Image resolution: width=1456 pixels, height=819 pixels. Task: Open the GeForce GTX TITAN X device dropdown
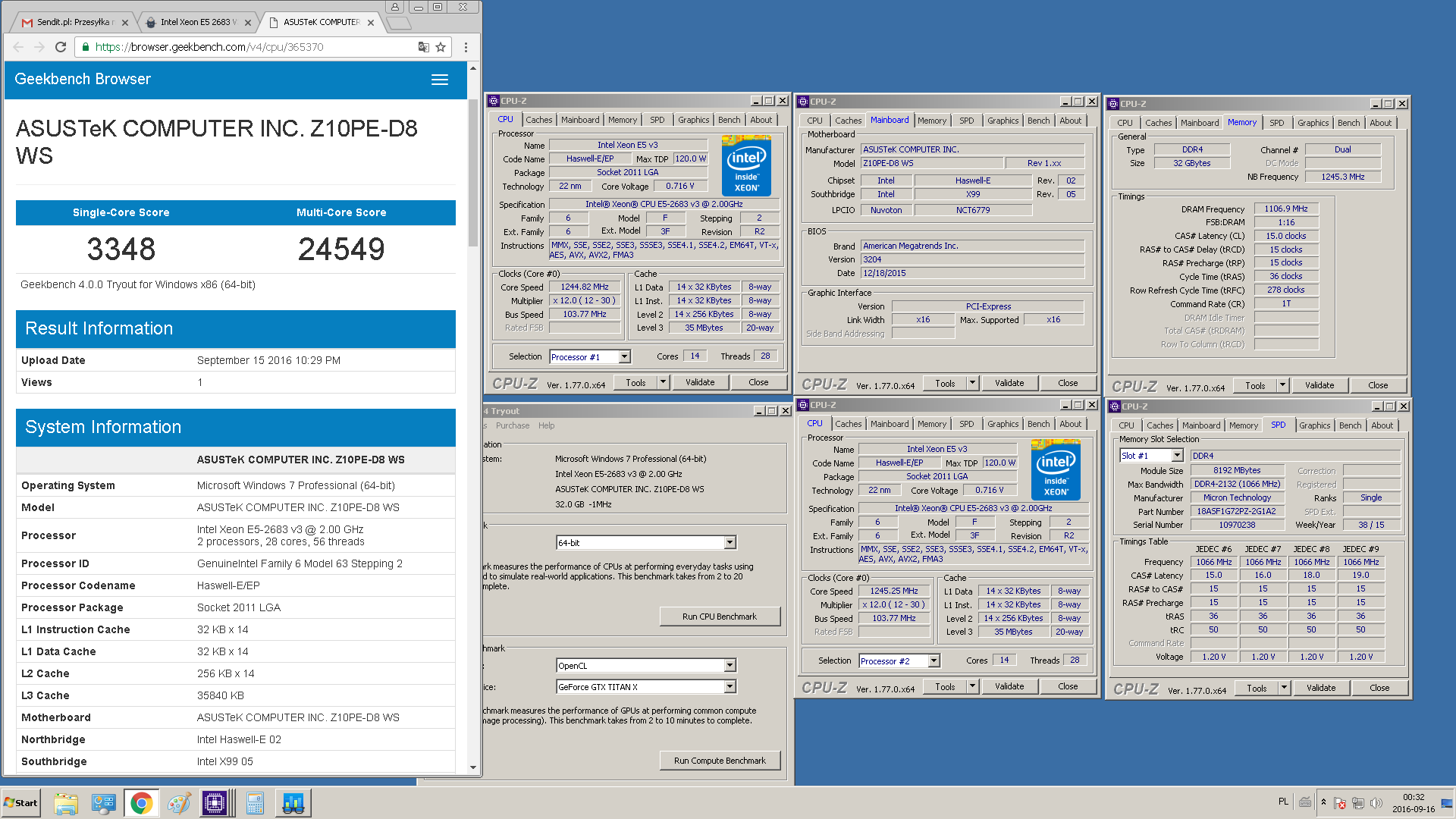[x=729, y=687]
